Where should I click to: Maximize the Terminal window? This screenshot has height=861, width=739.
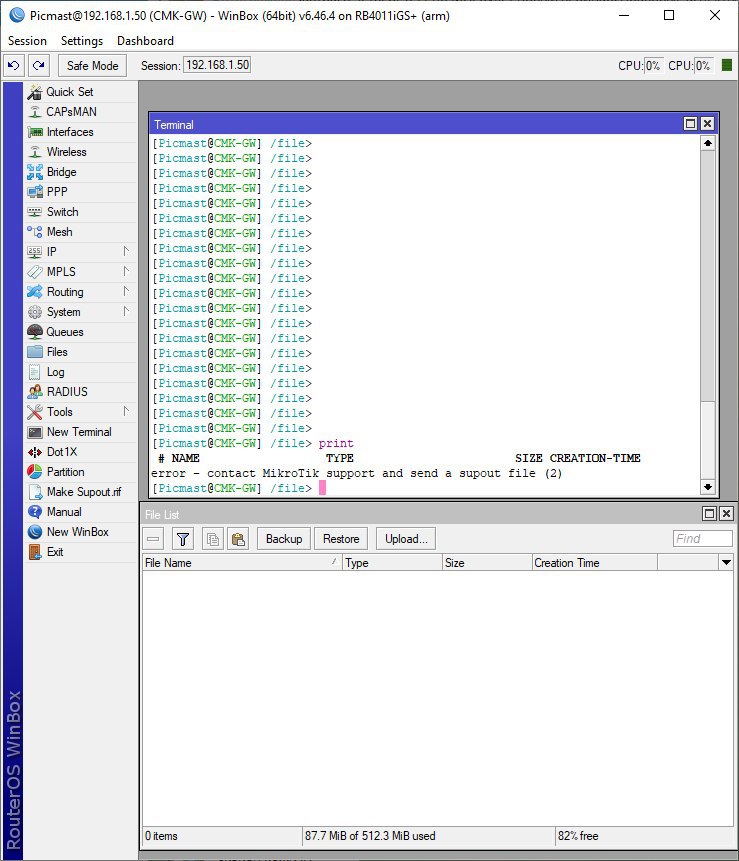691,124
